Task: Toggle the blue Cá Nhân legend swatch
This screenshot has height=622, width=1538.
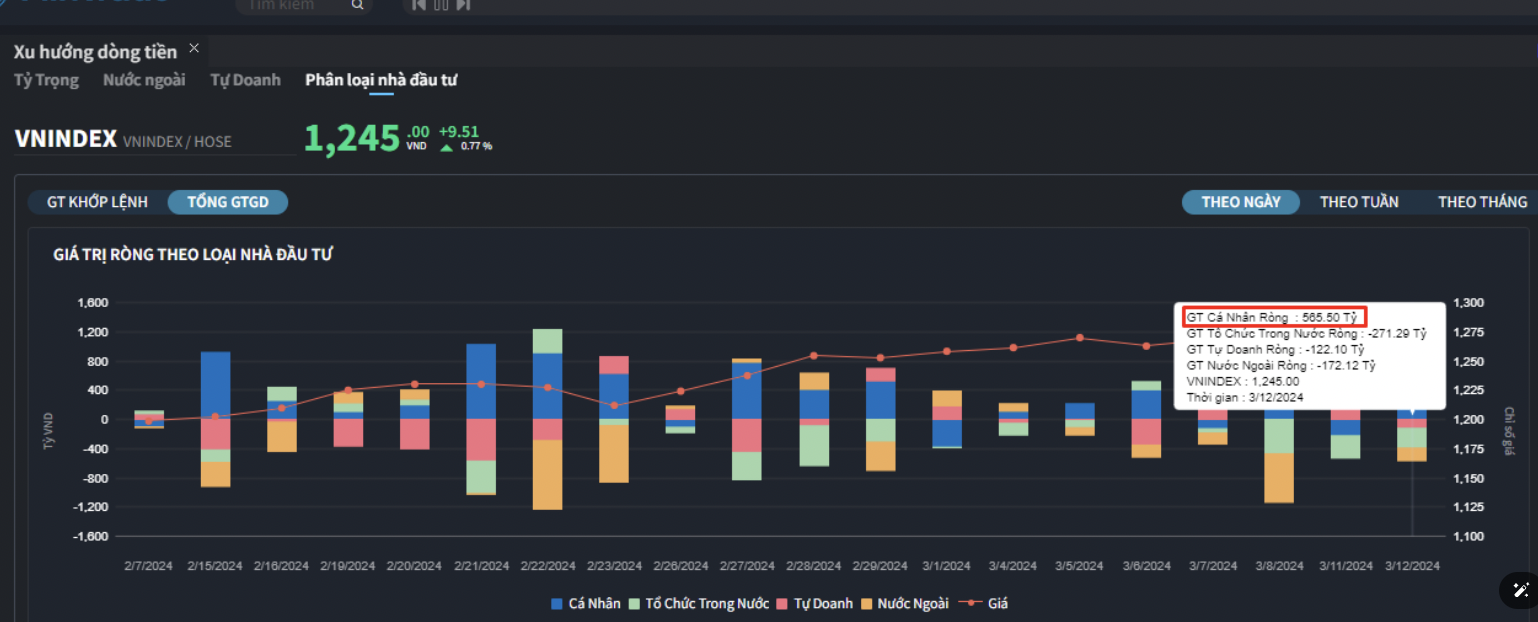Action: pyautogui.click(x=558, y=604)
